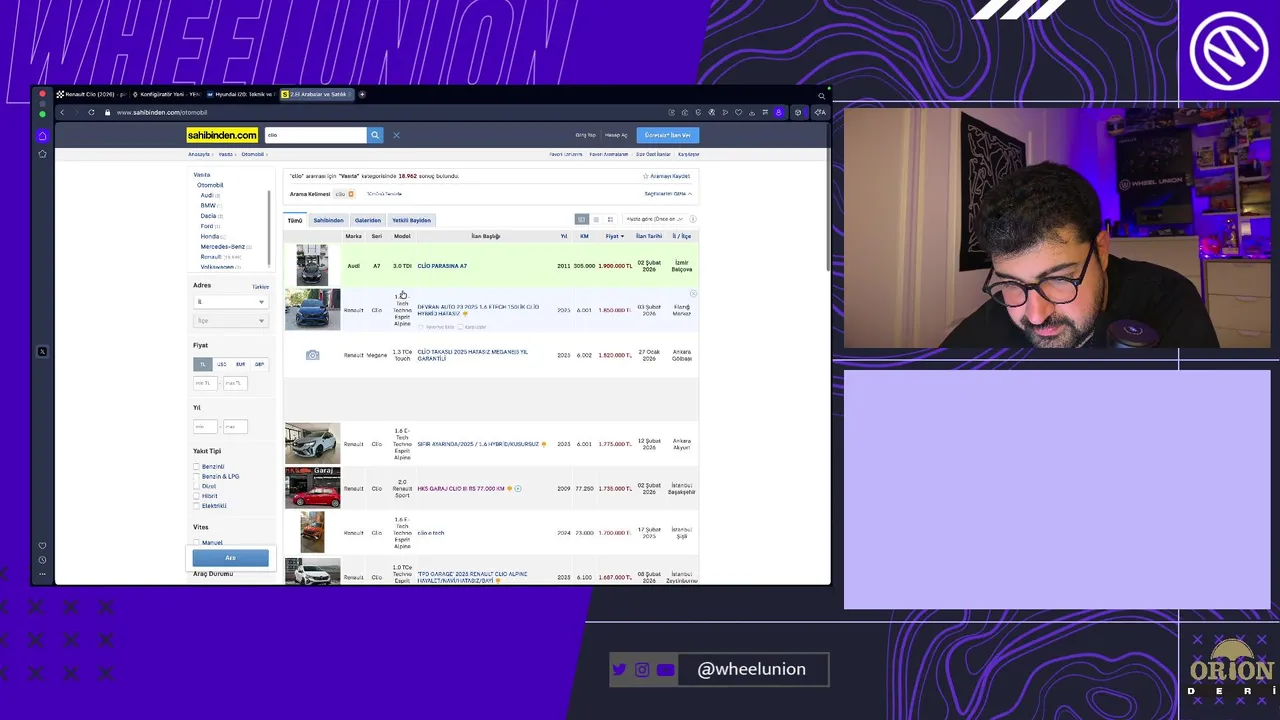Screen dimensions: 1280x720
Task: Switch to the grid gallery view icon
Action: 610,219
